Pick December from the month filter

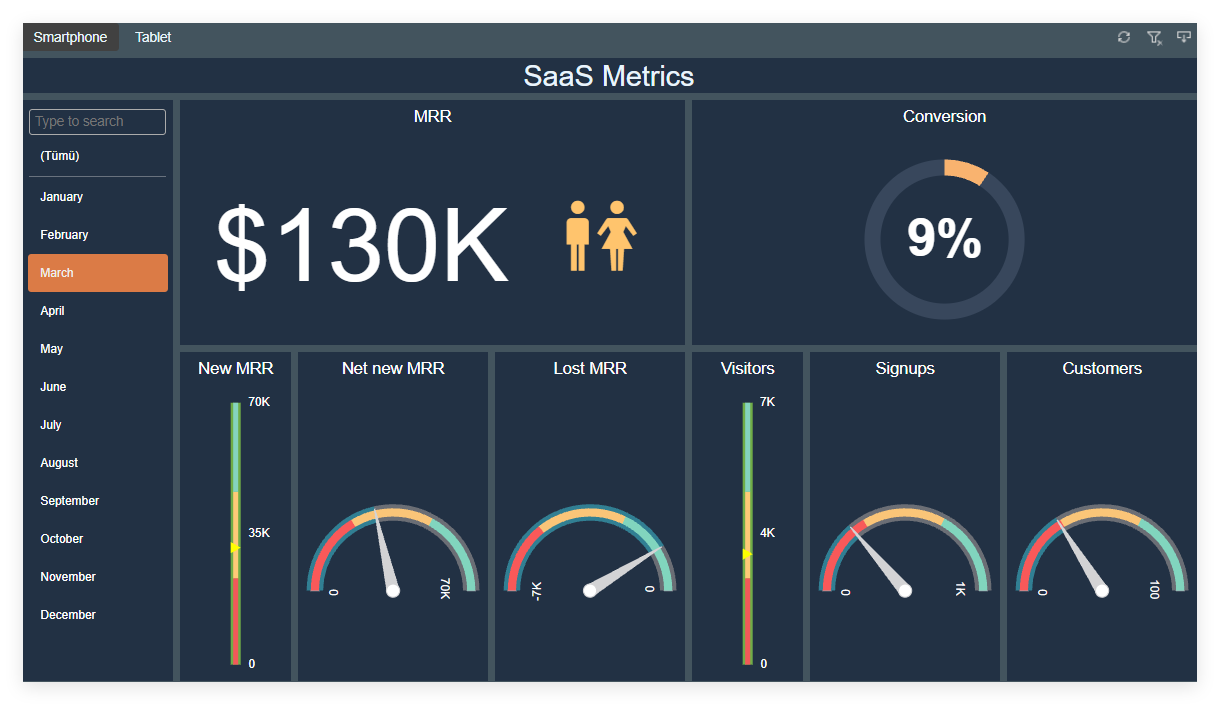tap(68, 615)
